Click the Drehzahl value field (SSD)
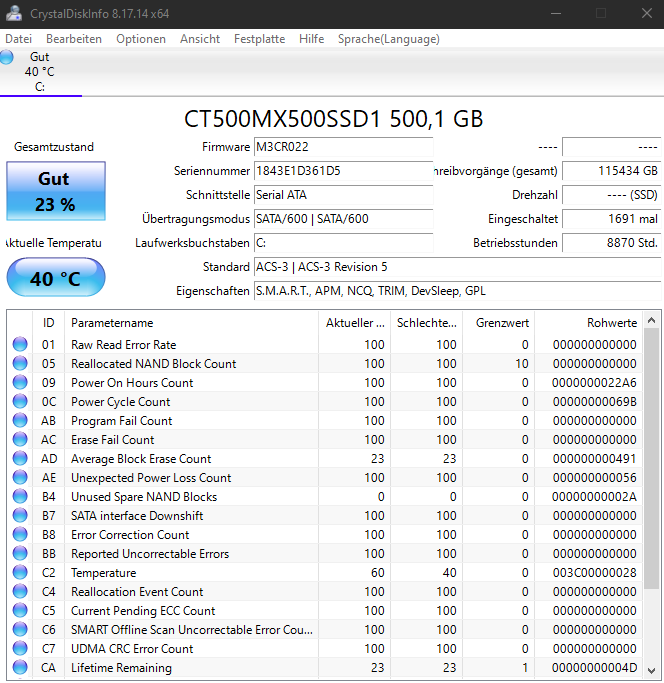664x683 pixels. click(x=612, y=195)
